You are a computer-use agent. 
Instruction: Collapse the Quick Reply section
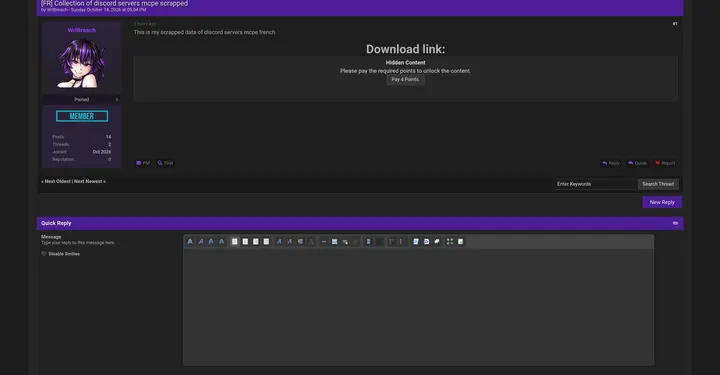(x=675, y=223)
